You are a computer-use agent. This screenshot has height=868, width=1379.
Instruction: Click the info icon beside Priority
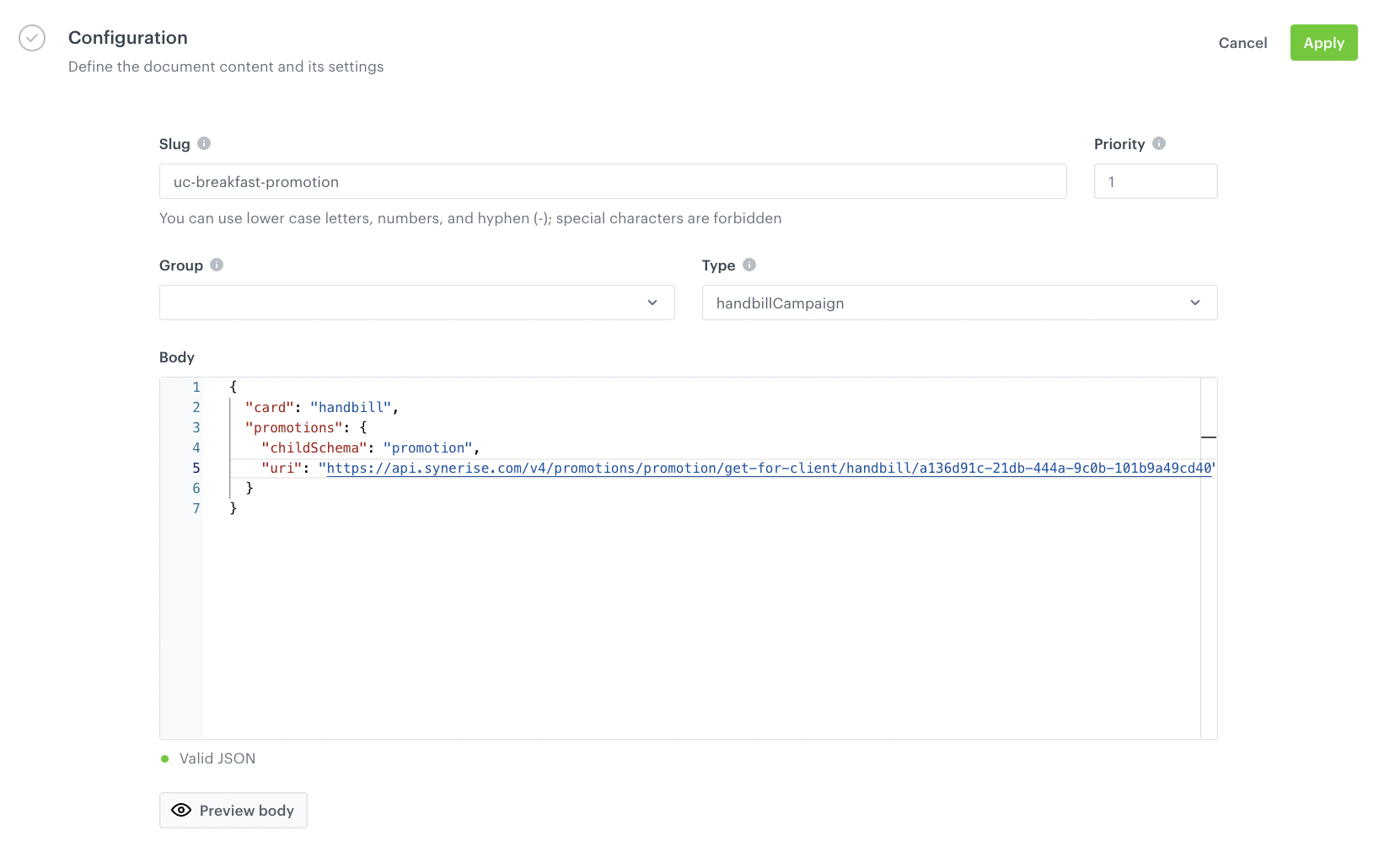click(1159, 143)
